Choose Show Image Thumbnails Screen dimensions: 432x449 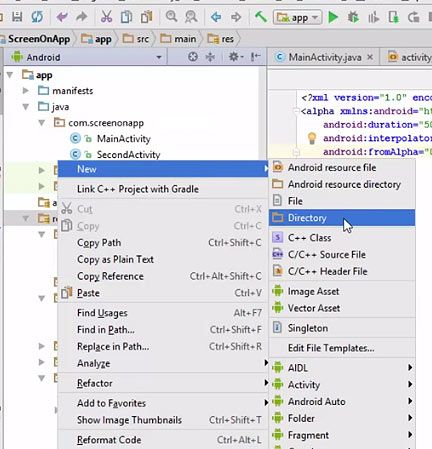pos(163,420)
